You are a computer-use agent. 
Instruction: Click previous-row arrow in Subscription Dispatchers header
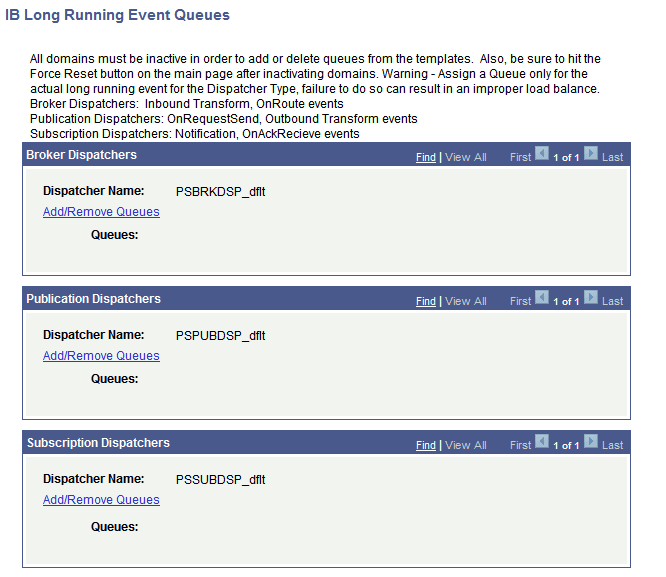click(542, 441)
